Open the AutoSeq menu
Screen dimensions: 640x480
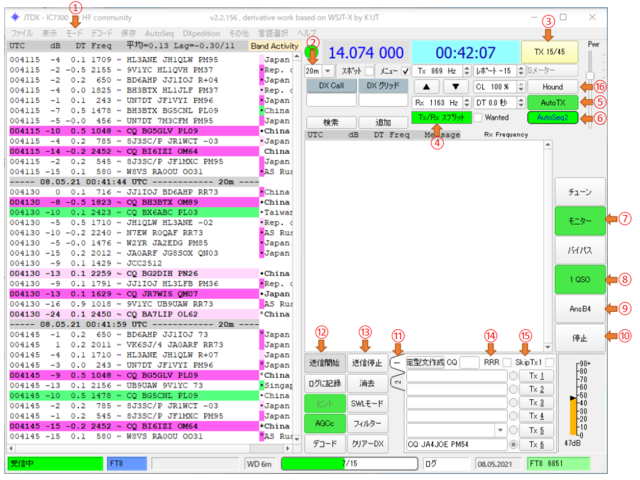click(x=159, y=33)
